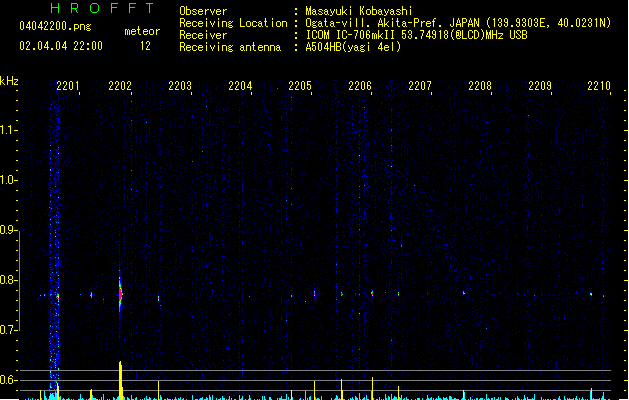Click the Receiving antenna label

pyautogui.click(x=230, y=47)
